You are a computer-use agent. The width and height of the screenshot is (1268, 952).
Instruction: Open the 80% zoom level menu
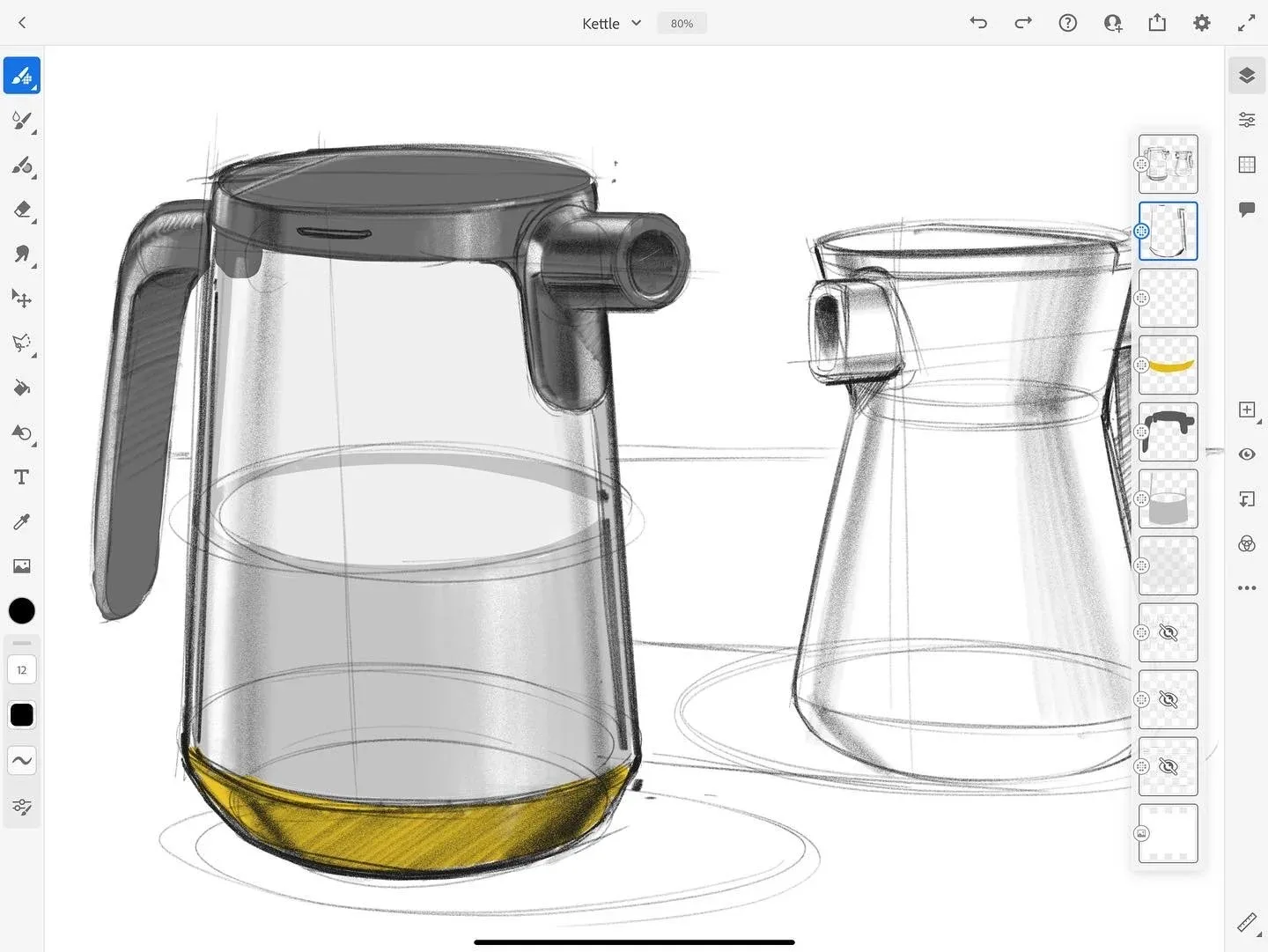(x=682, y=24)
